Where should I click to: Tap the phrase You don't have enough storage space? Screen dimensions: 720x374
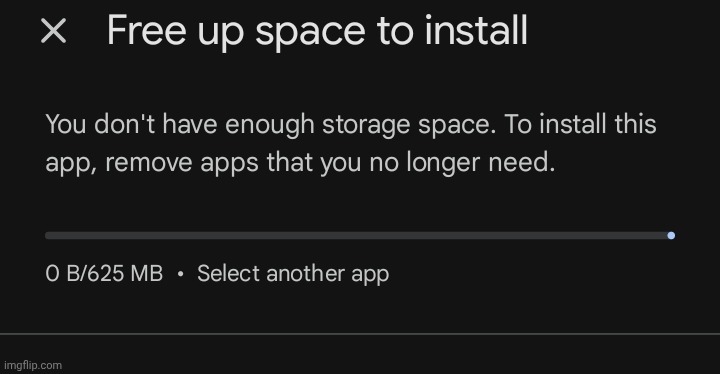tap(271, 125)
